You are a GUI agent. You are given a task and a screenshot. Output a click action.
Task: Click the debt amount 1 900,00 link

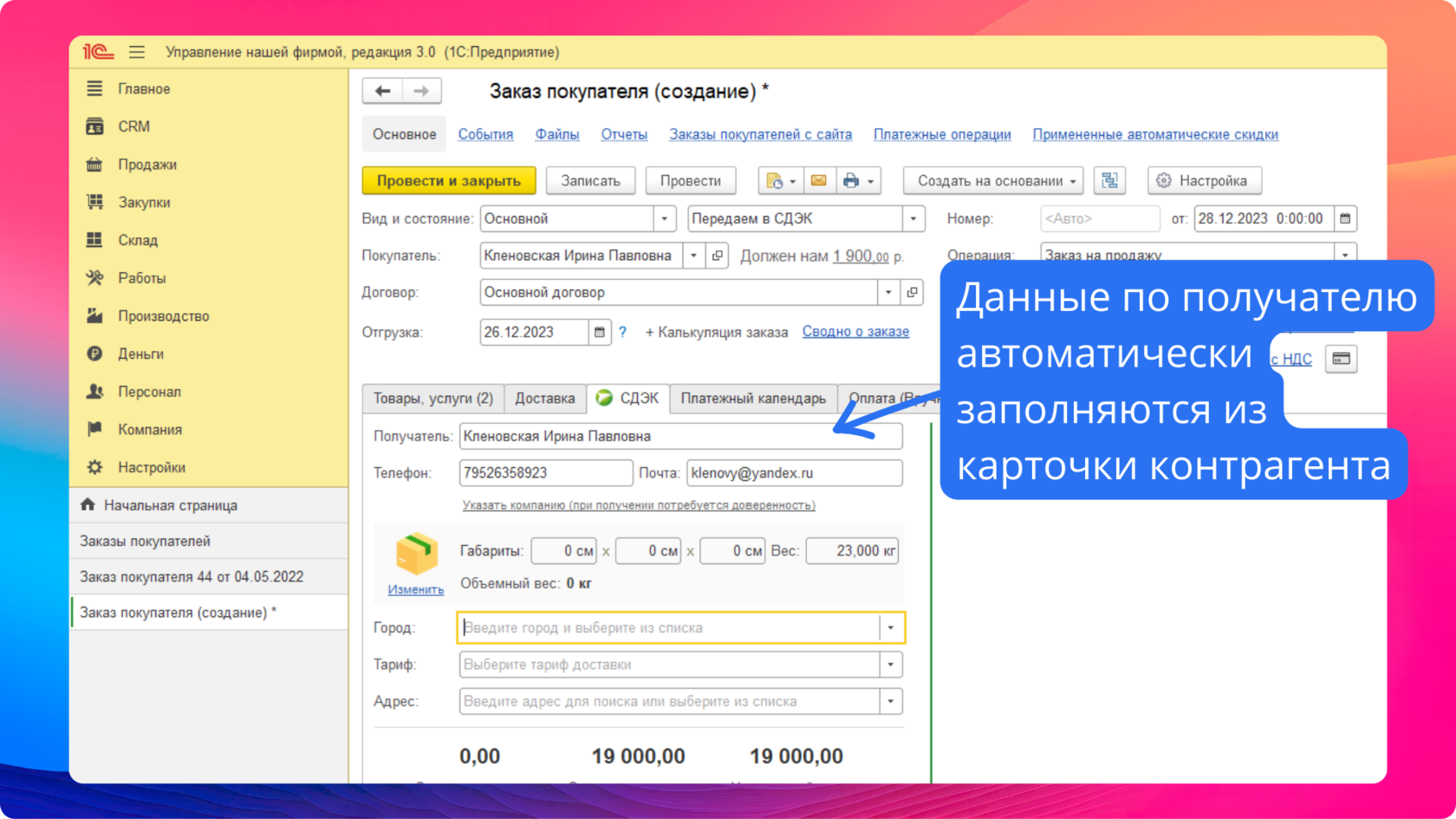coord(861,257)
